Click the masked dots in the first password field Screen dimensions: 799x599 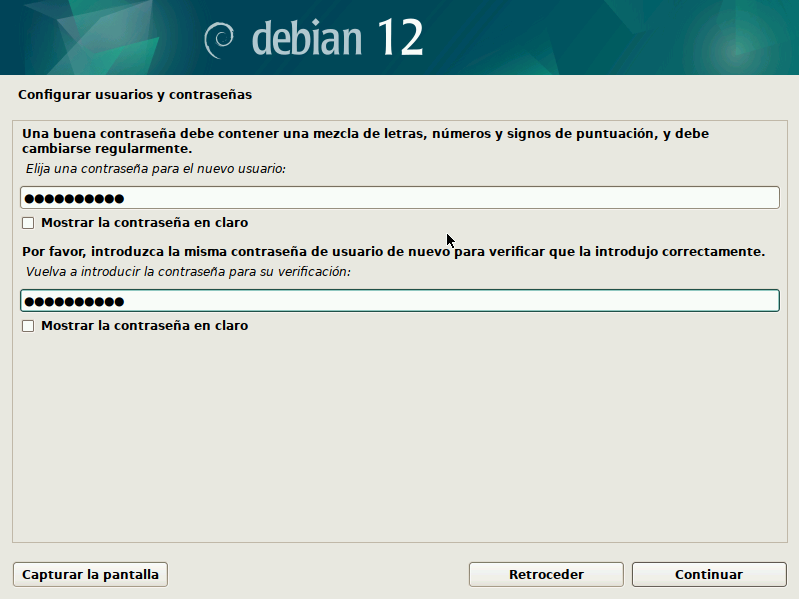[x=74, y=198]
